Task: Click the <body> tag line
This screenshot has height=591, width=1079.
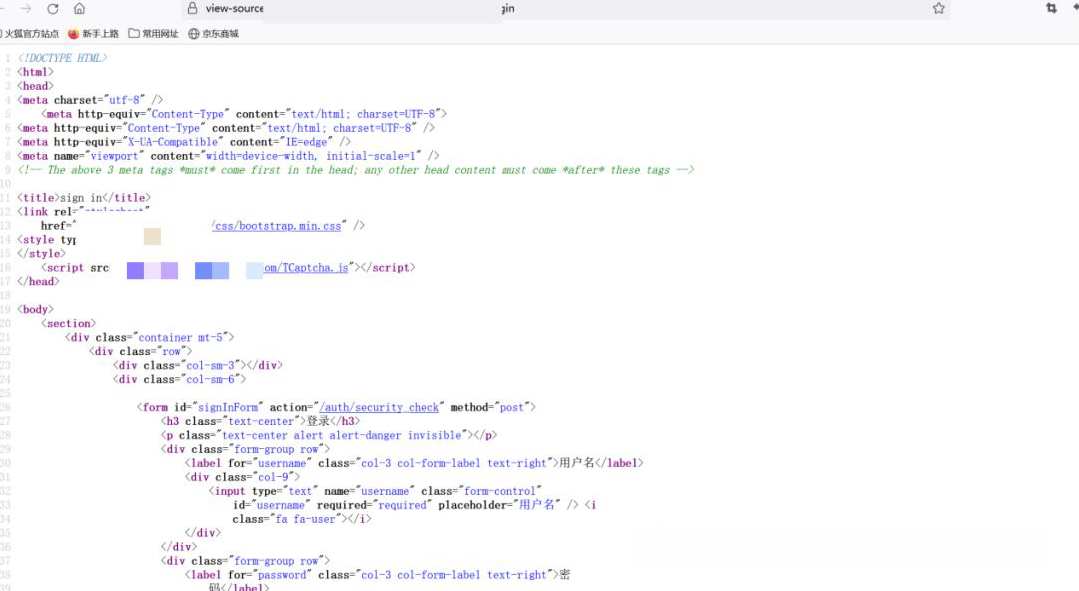Action: coord(36,310)
